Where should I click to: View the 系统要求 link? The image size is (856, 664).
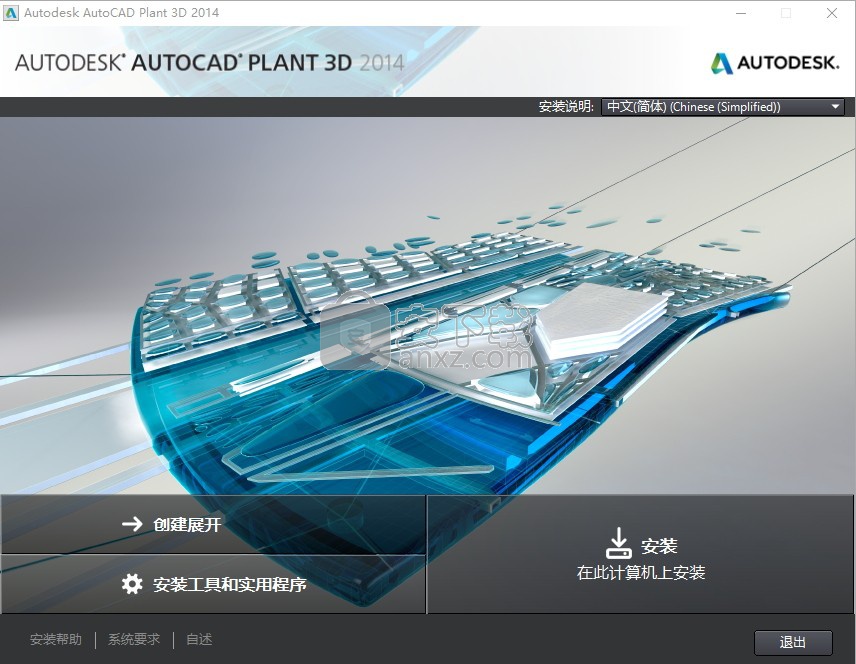pyautogui.click(x=134, y=639)
